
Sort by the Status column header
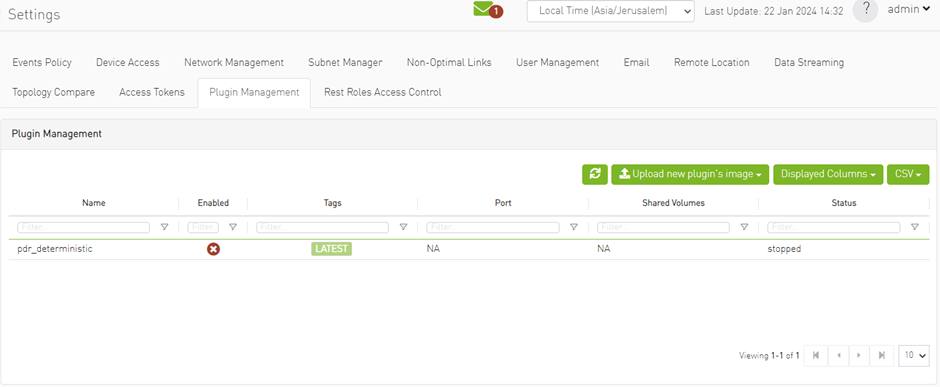[843, 203]
